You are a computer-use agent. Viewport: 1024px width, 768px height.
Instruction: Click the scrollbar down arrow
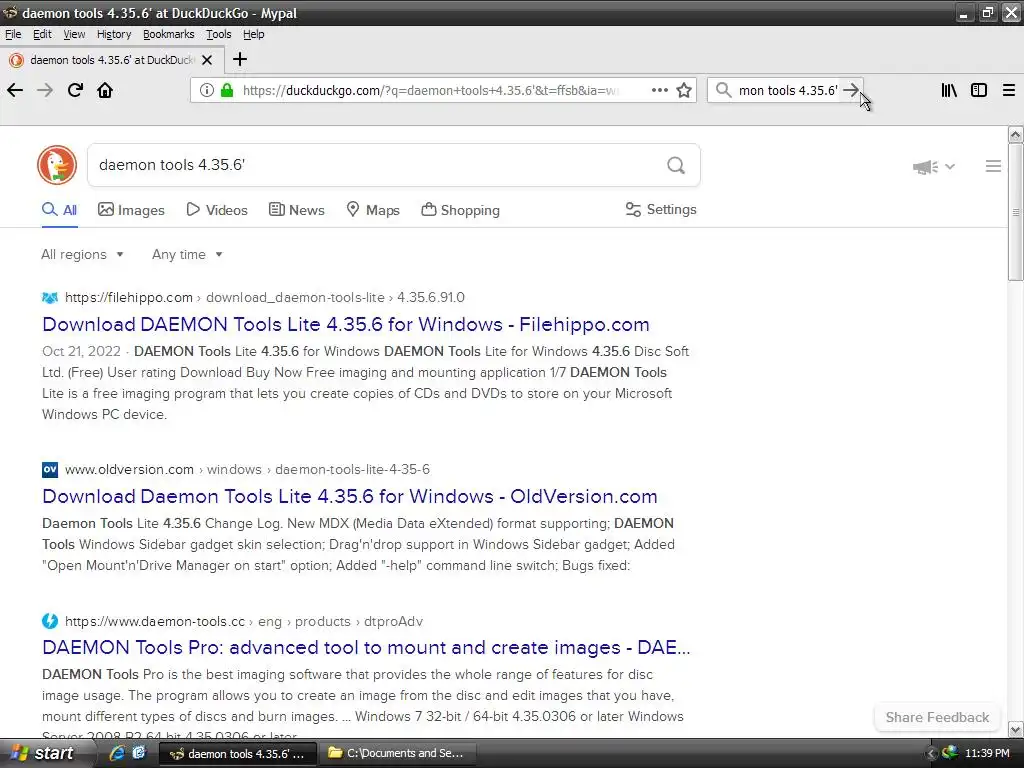pos(1015,729)
